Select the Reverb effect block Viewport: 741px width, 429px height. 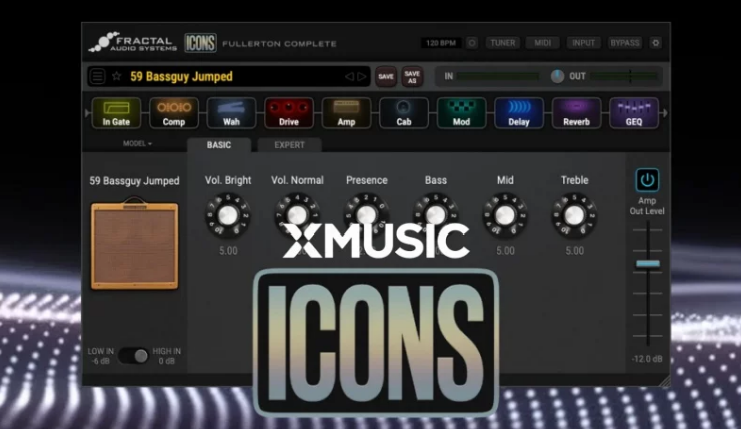click(577, 113)
